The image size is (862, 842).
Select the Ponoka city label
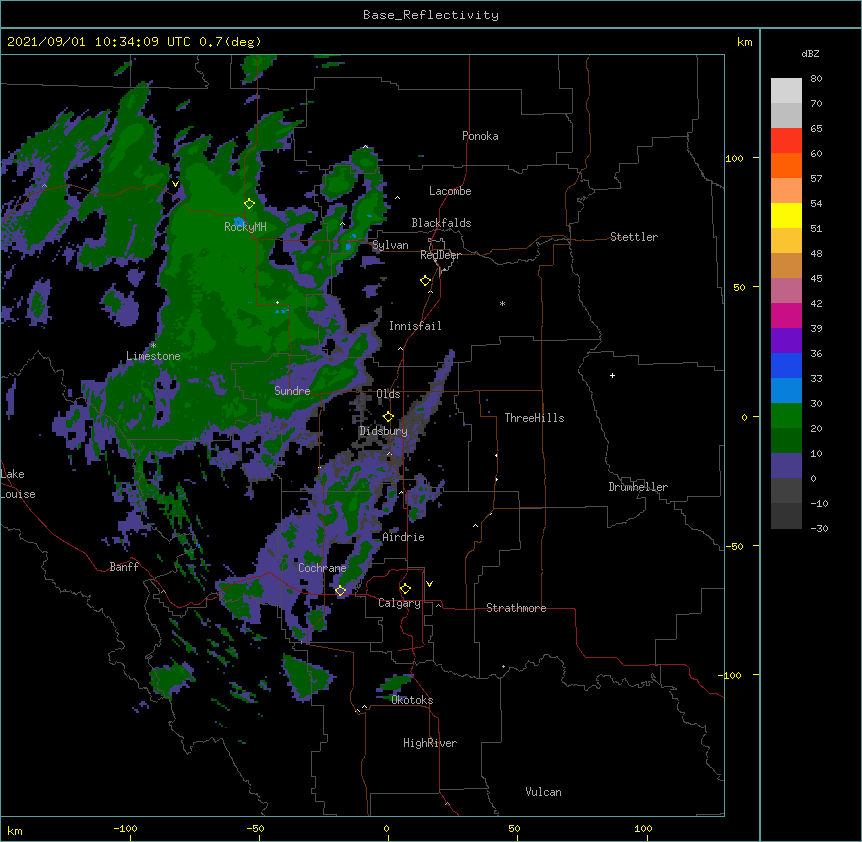480,136
